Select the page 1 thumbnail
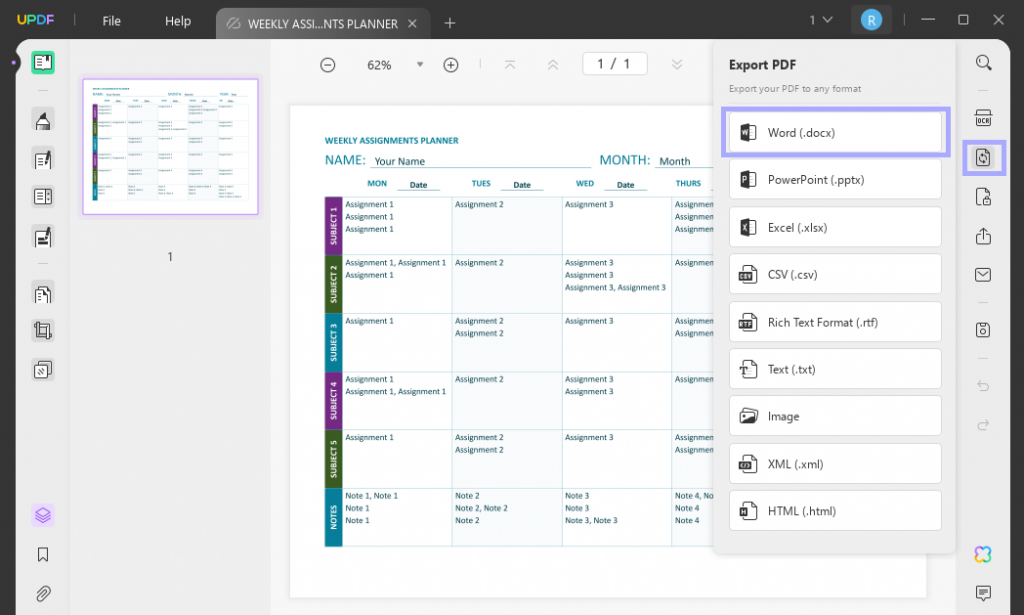Viewport: 1024px width, 615px height. [170, 146]
